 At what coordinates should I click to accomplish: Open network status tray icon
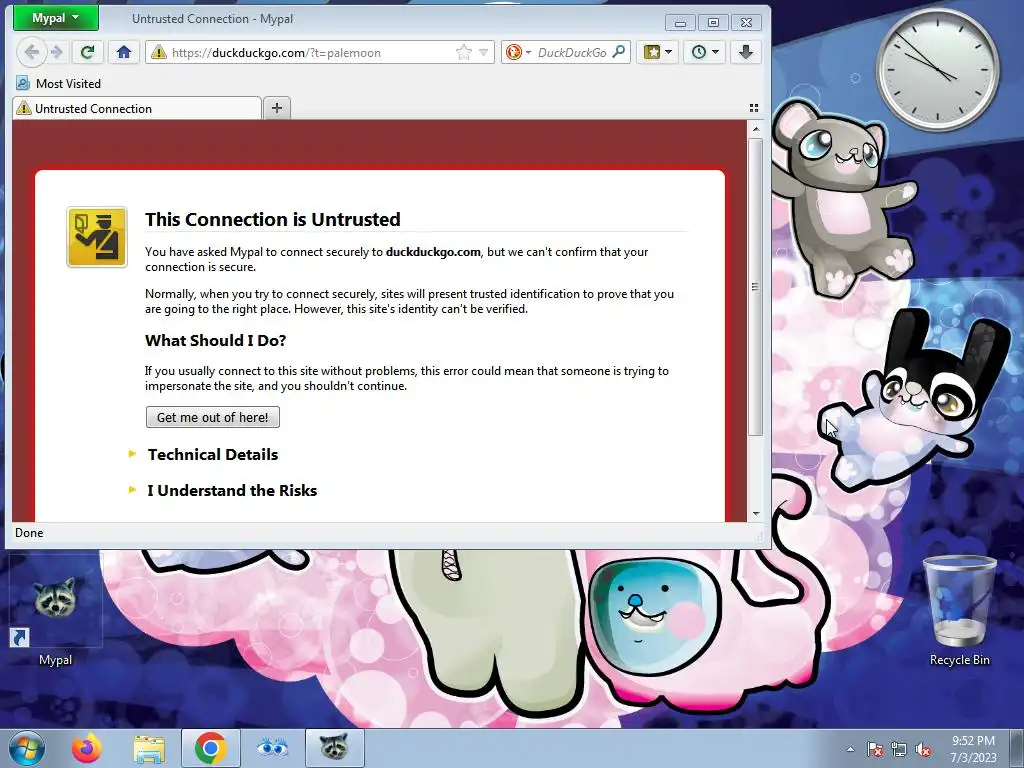coord(899,749)
